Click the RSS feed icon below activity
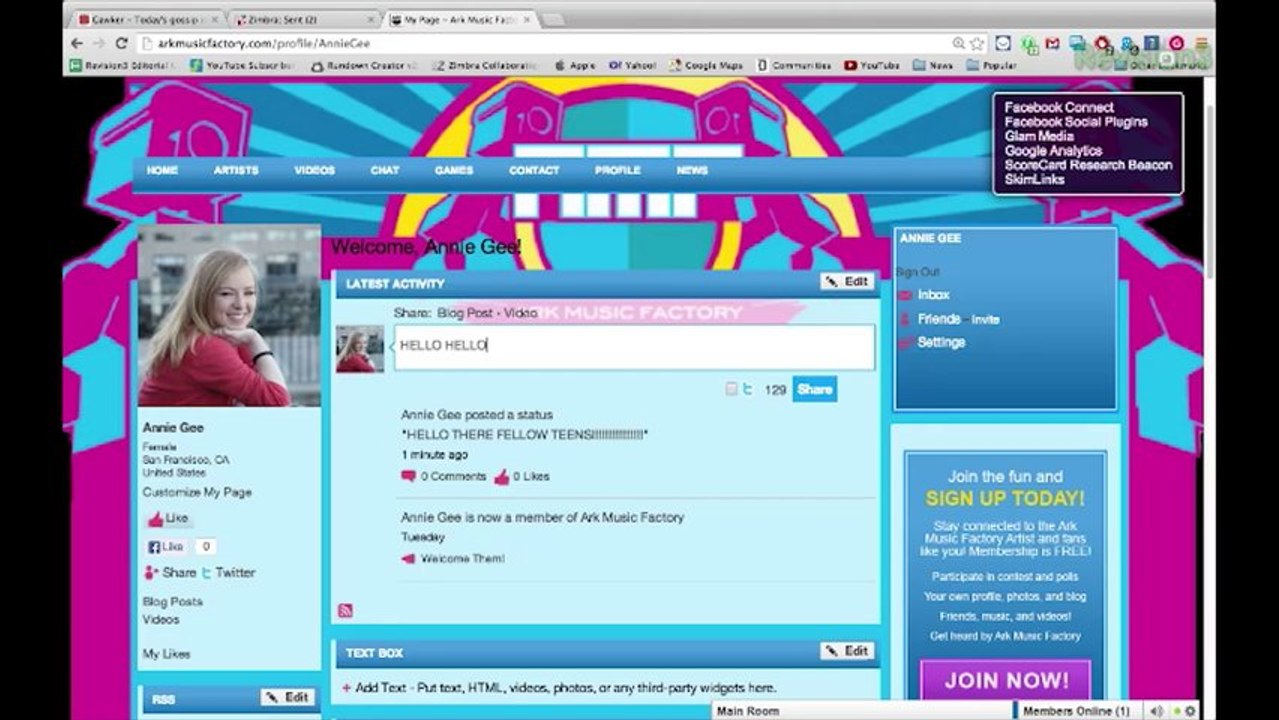 345,611
